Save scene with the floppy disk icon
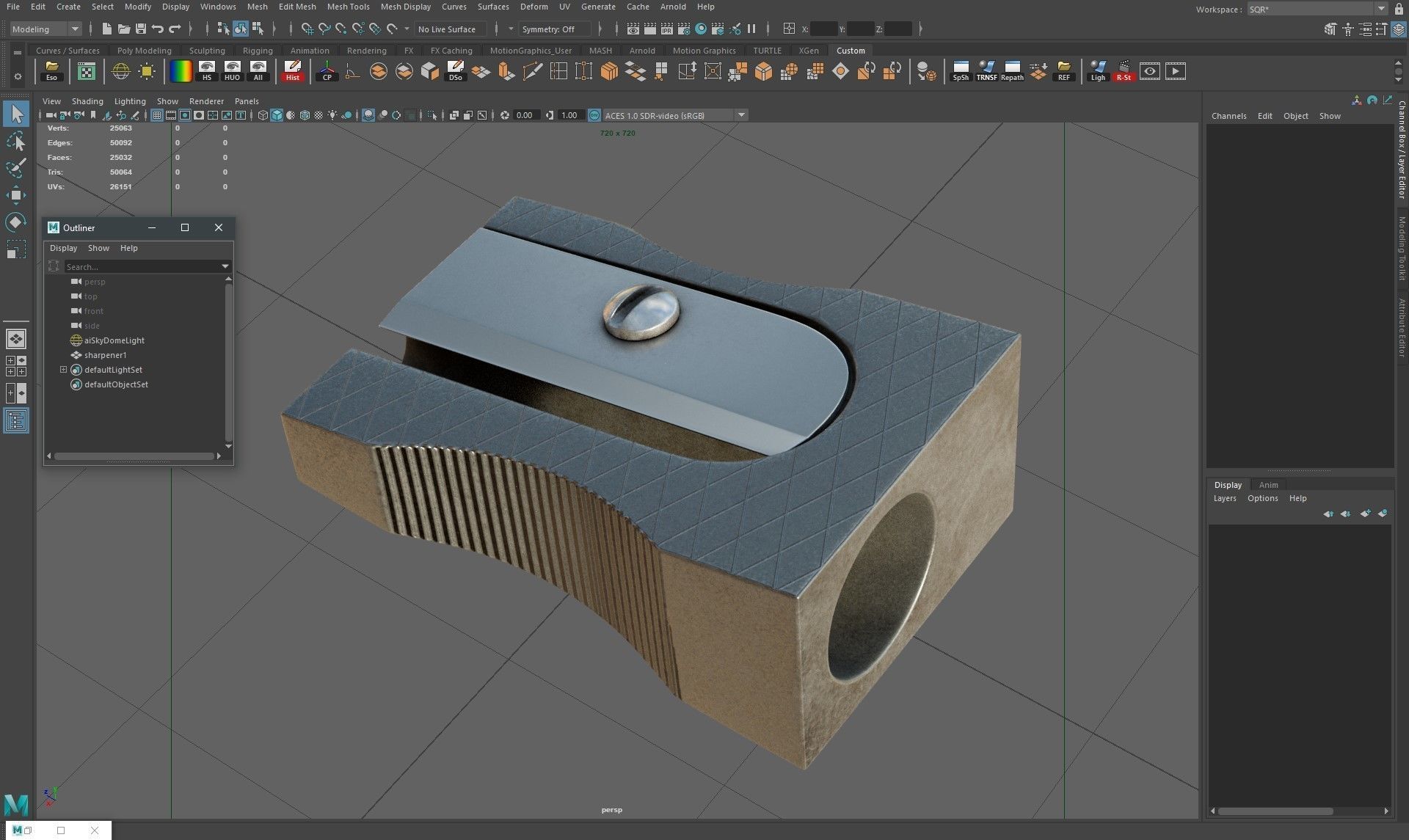1409x840 pixels. tap(140, 29)
